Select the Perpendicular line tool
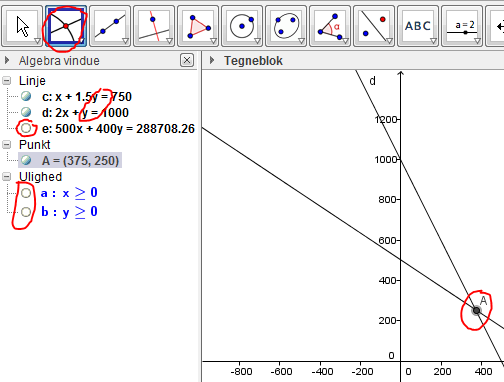 click(x=154, y=26)
